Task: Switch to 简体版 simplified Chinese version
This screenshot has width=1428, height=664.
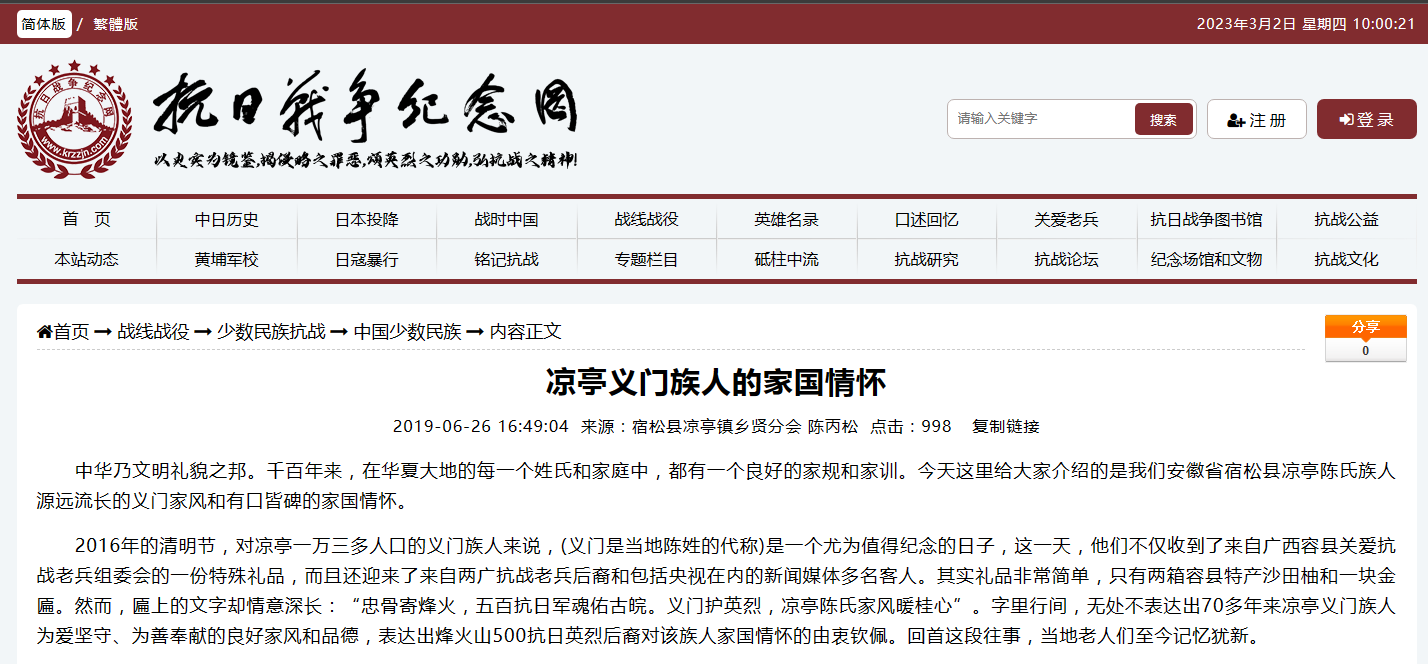Action: pos(44,24)
